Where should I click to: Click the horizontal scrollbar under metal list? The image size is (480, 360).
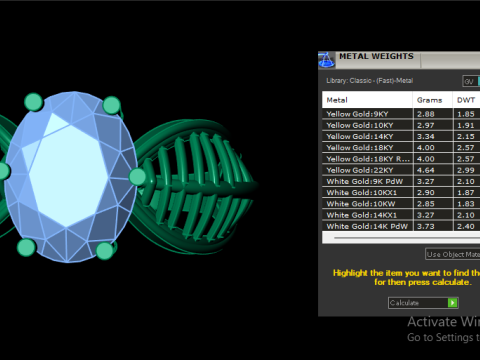tap(401, 238)
